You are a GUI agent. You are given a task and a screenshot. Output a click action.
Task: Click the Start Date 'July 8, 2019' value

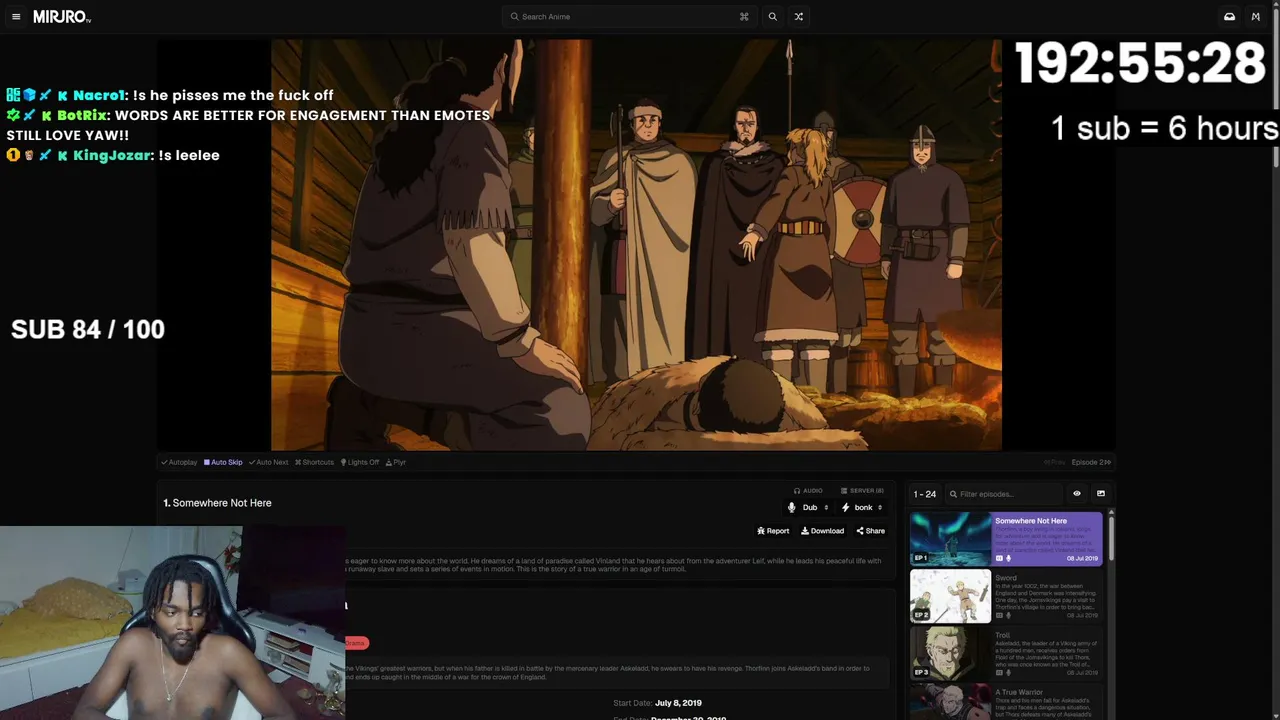tap(678, 703)
